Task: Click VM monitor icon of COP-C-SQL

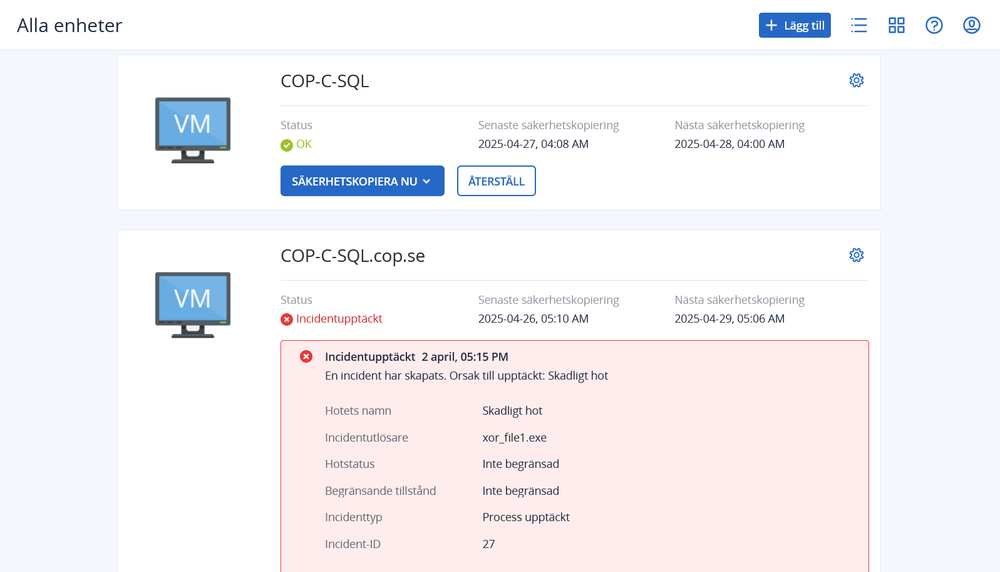Action: point(193,130)
